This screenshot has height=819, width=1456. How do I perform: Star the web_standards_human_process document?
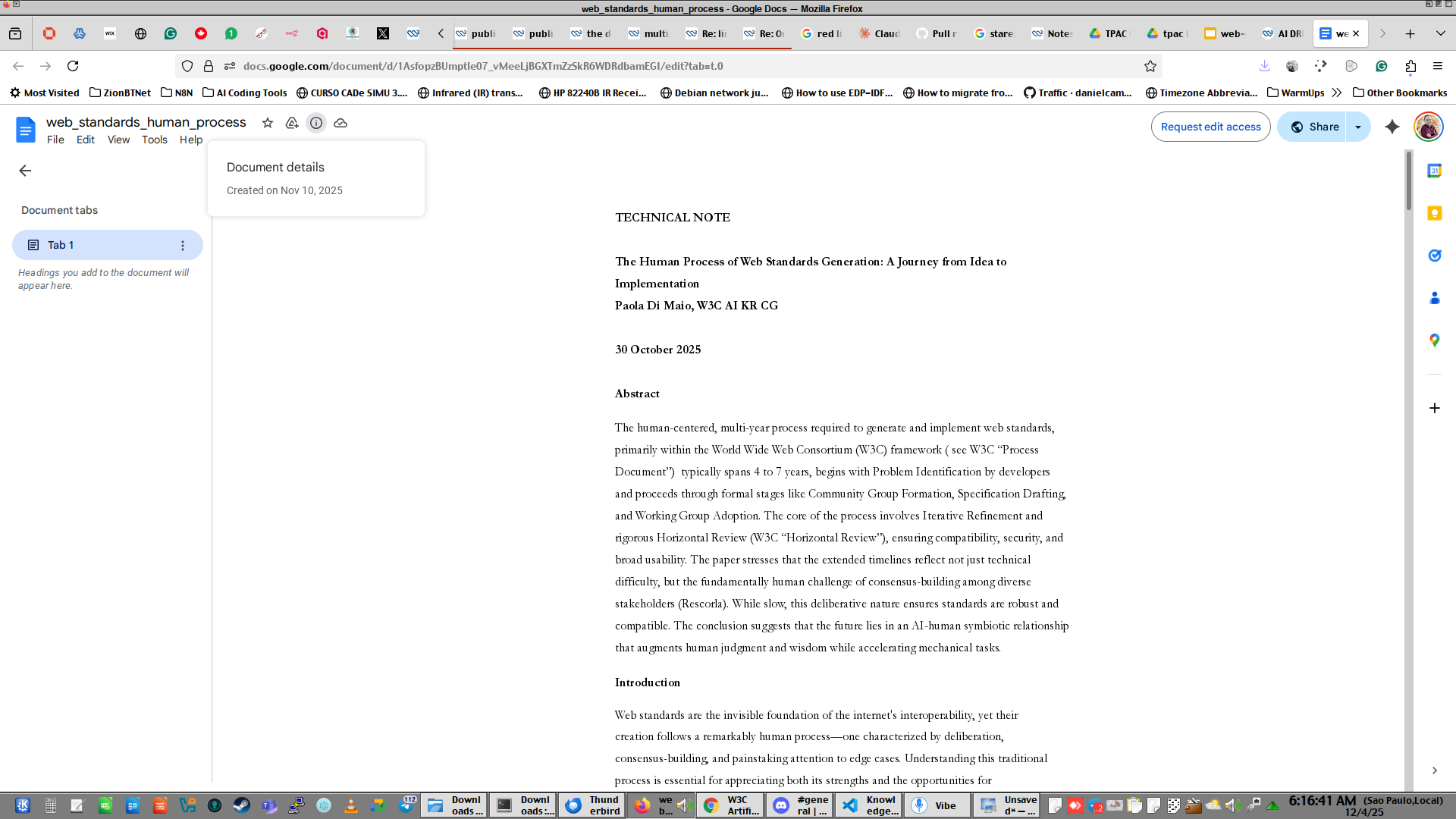coord(268,123)
